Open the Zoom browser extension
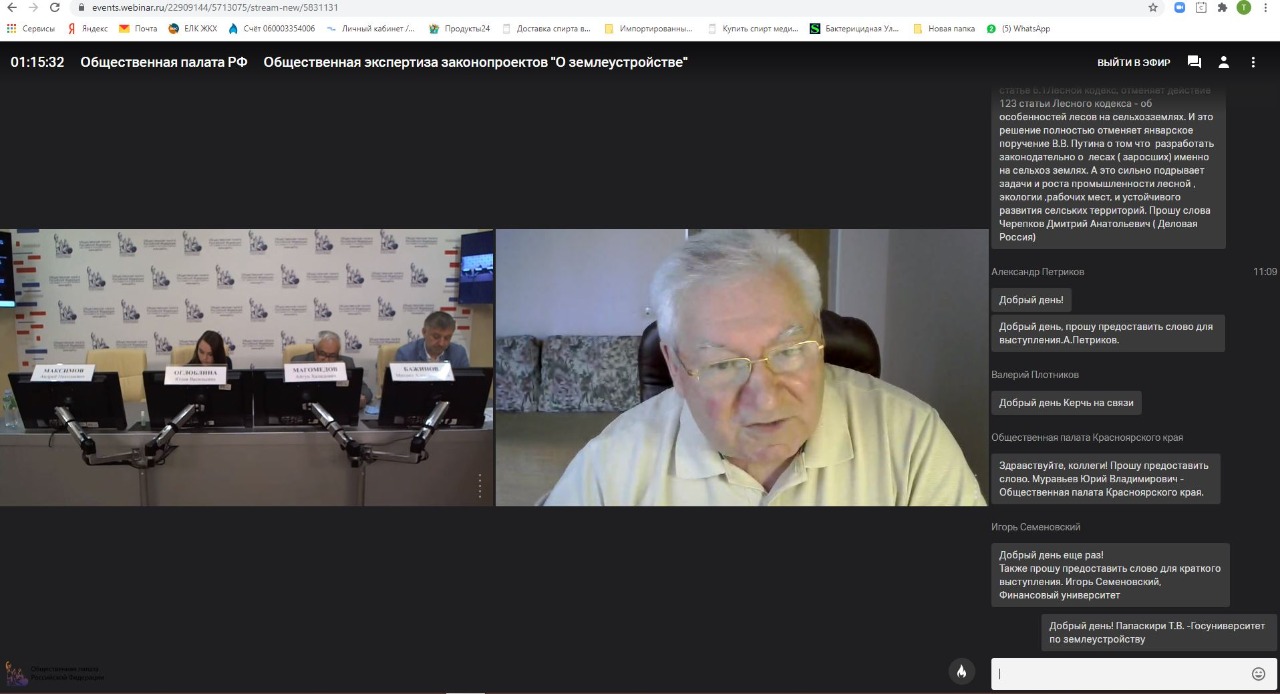This screenshot has width=1280, height=694. (x=1180, y=7)
